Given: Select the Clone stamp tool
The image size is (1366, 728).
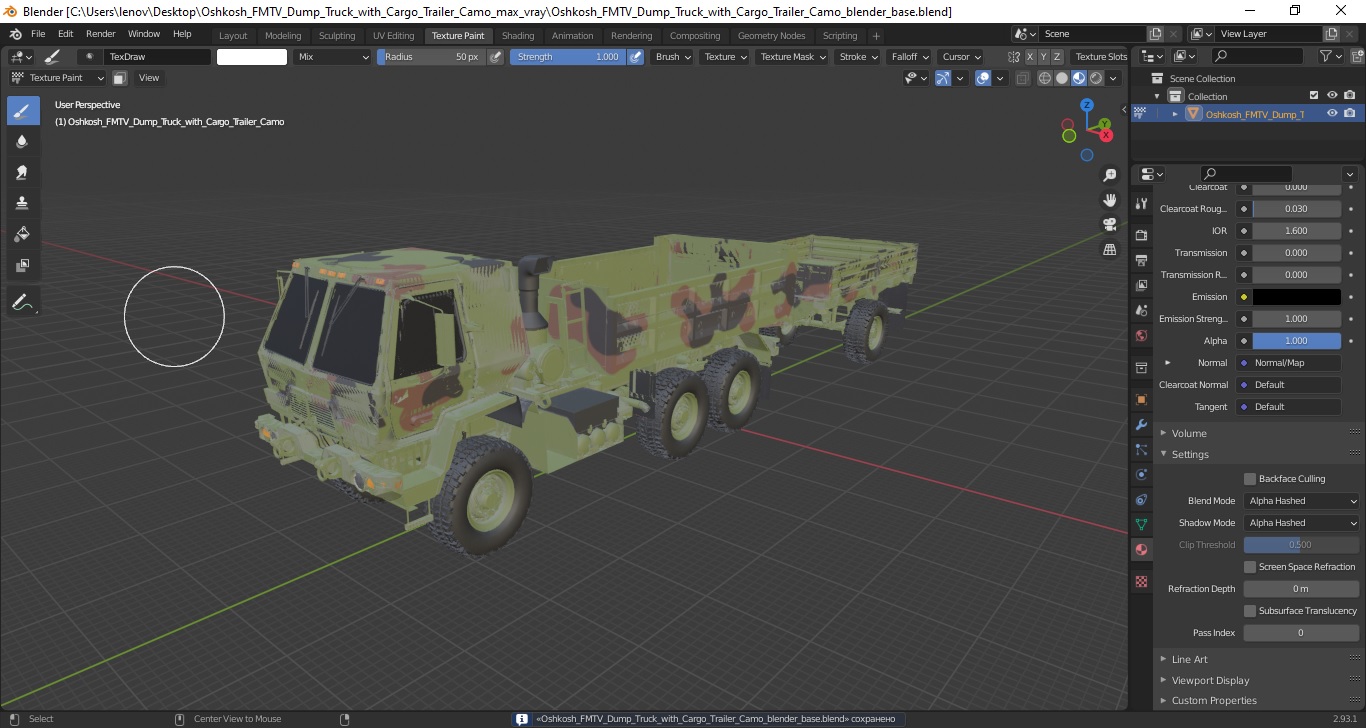Looking at the screenshot, I should pos(23,203).
